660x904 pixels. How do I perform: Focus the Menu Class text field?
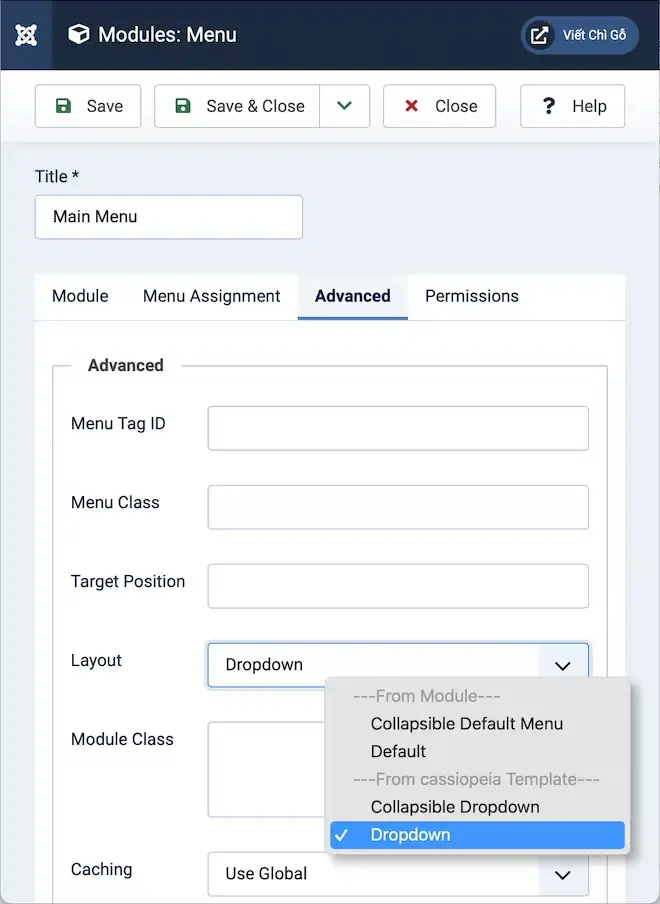[397, 507]
